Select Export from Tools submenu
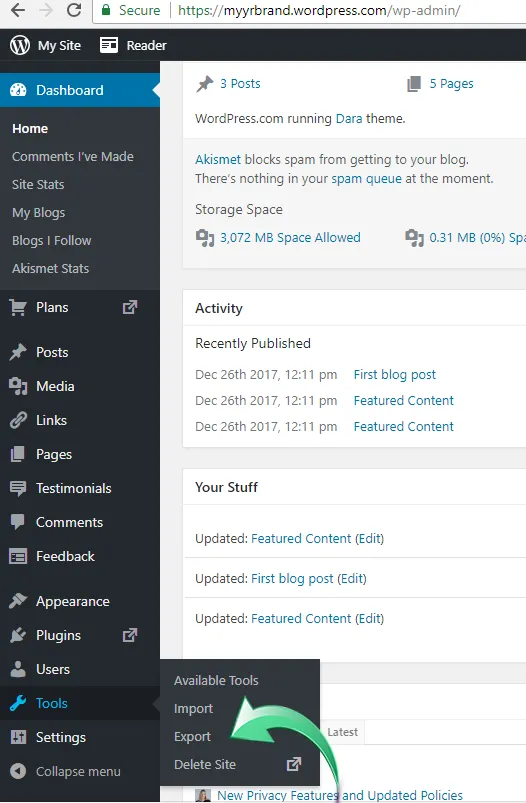Image resolution: width=526 pixels, height=803 pixels. pyautogui.click(x=192, y=736)
